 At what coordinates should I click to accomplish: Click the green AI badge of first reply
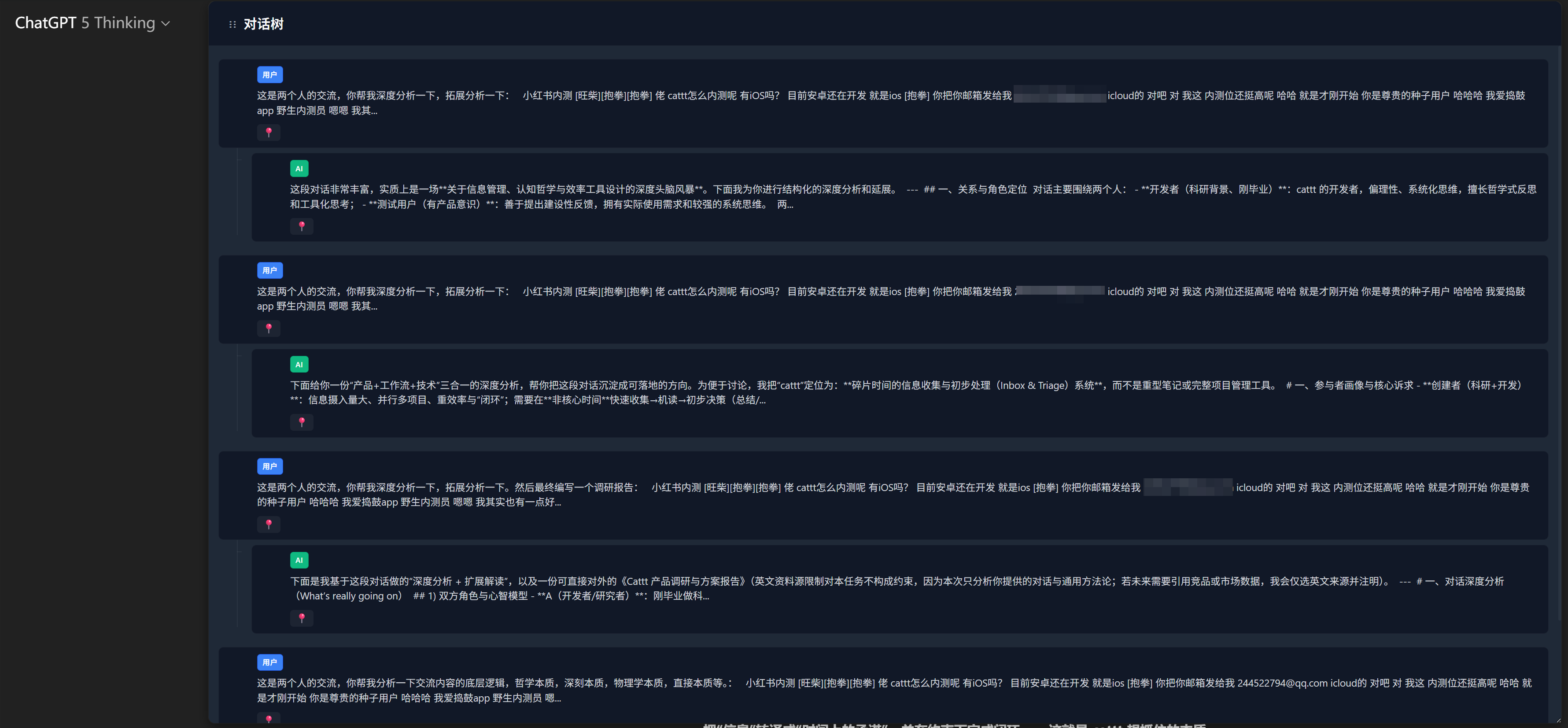tap(299, 169)
